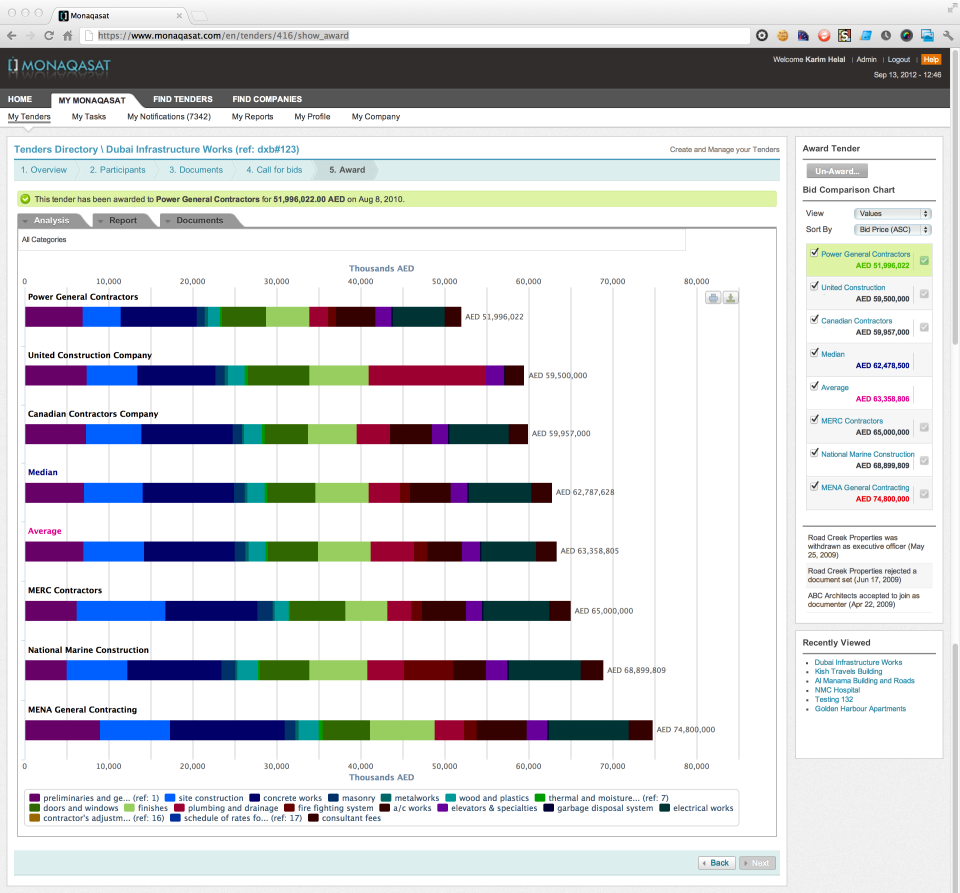Screen dimensions: 960x893
Task: Click the green success checkmark icon on award banner
Action: point(23,199)
